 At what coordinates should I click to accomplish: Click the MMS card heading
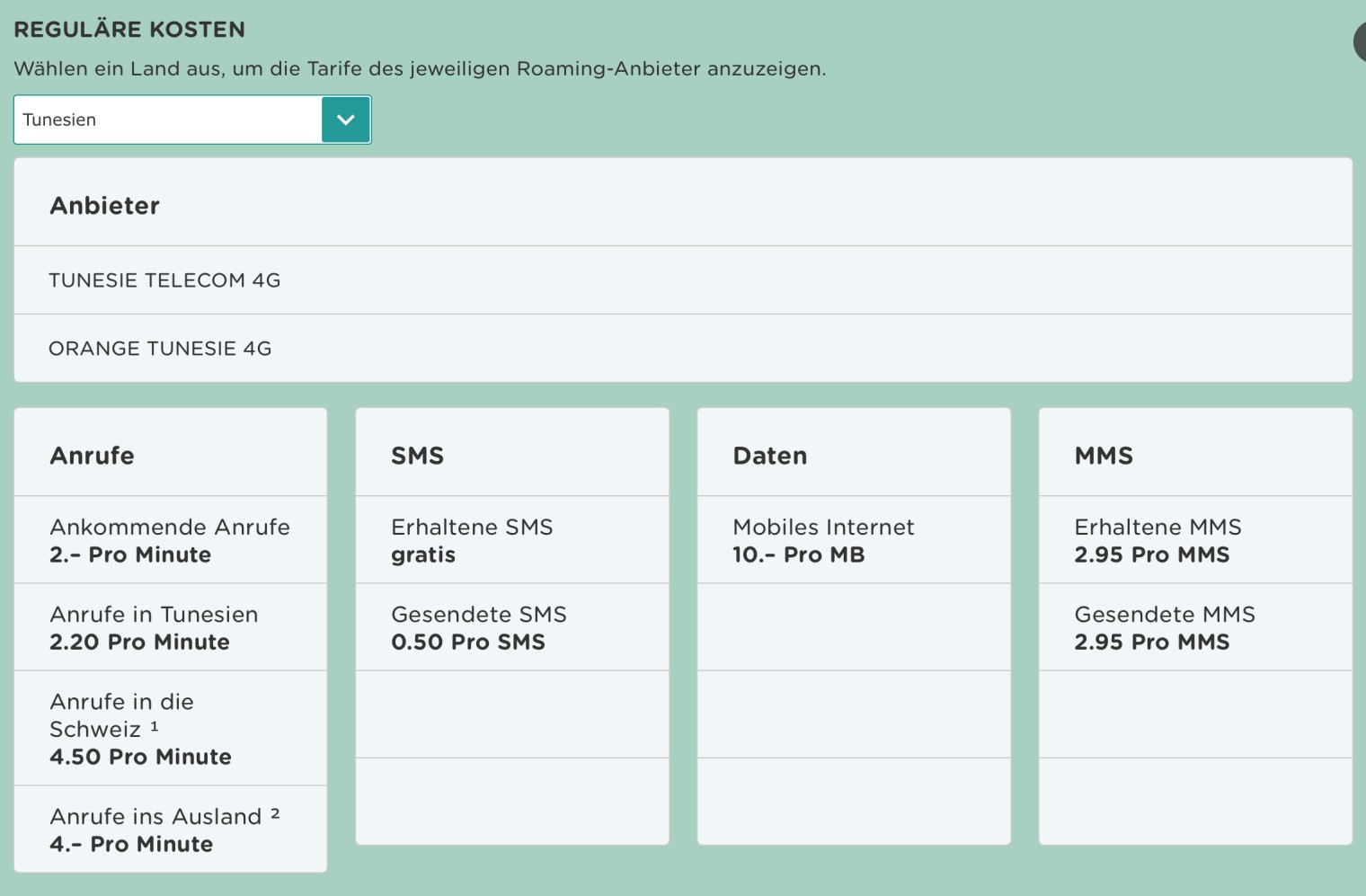tap(1104, 456)
